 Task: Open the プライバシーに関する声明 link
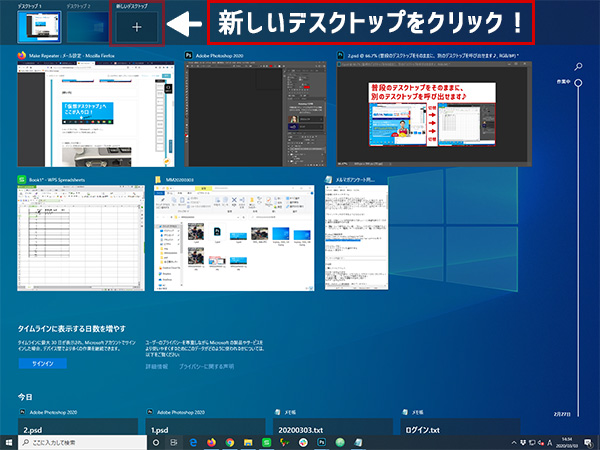(206, 367)
